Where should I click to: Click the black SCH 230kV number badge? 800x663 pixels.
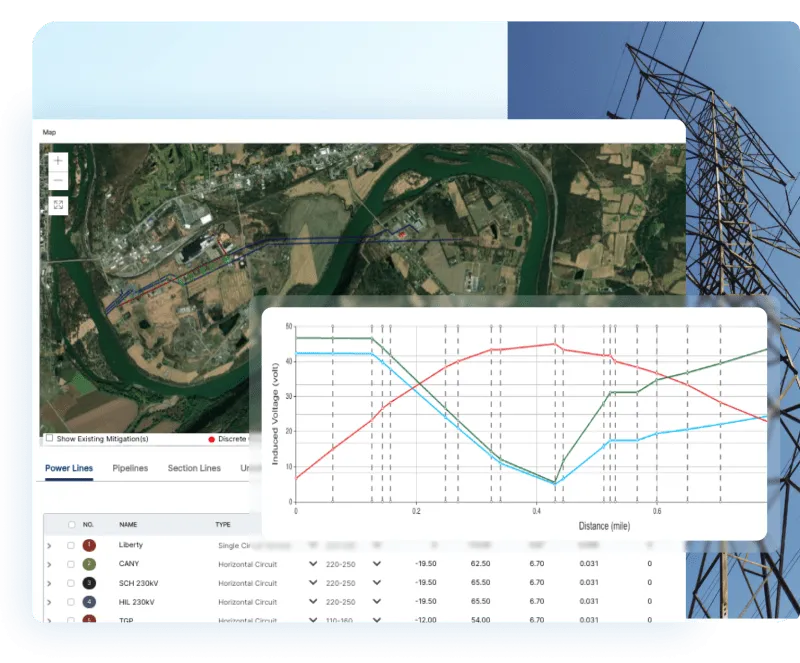click(87, 584)
